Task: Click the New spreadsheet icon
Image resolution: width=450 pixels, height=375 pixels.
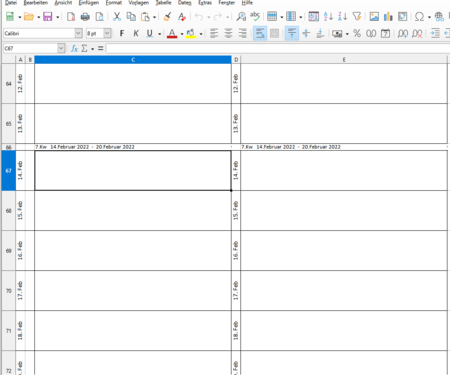Action: pyautogui.click(x=10, y=16)
